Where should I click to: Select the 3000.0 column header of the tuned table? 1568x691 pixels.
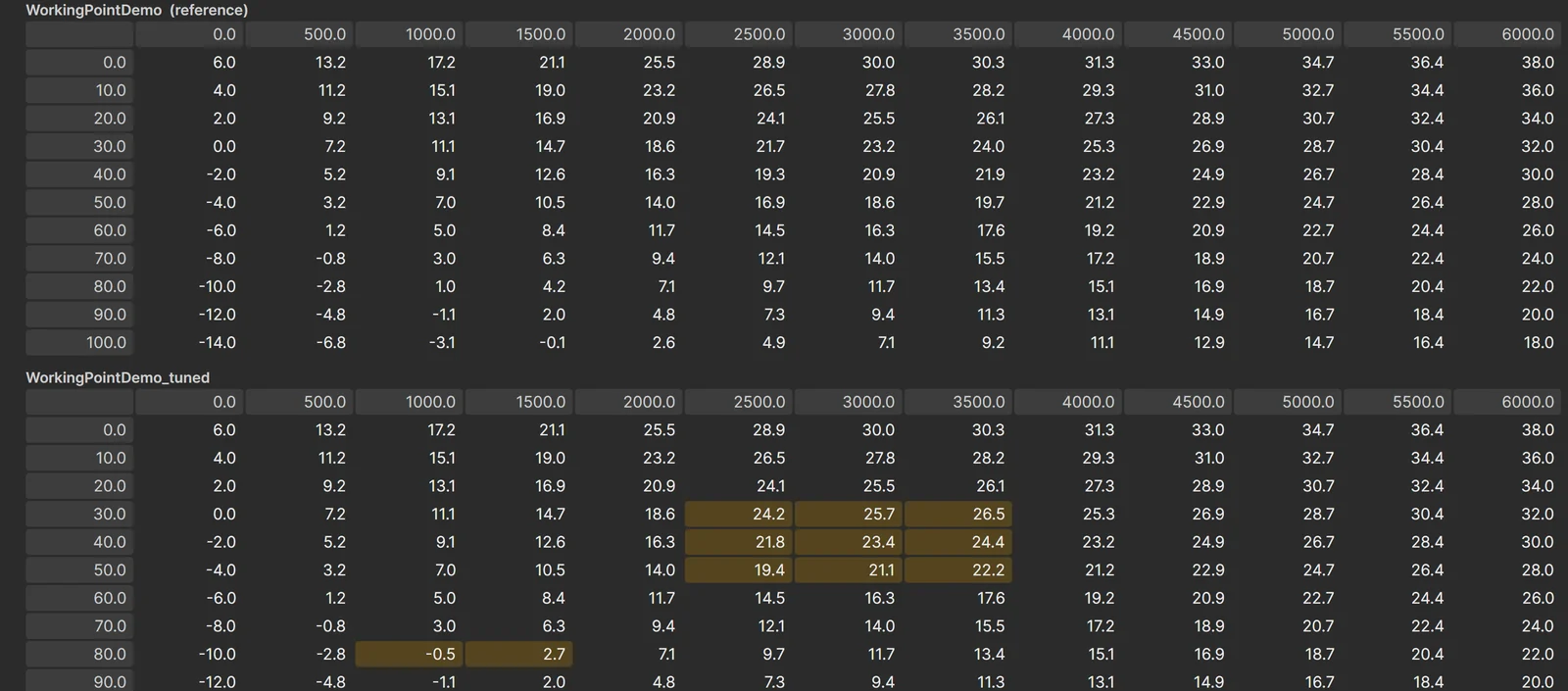[849, 402]
